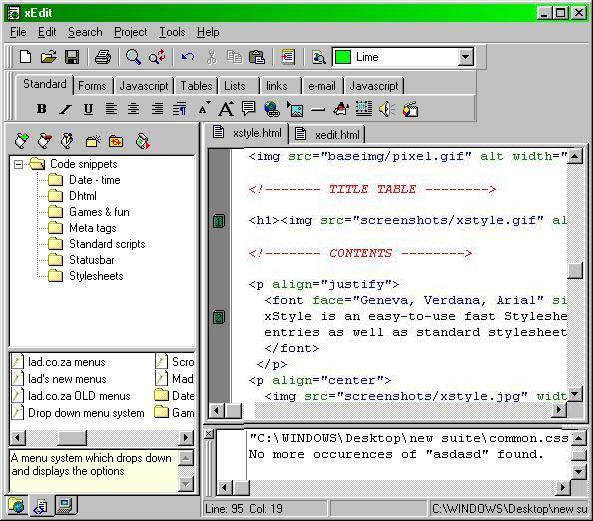Screen dimensions: 593x521
Task: Insert a paragraph tag icon
Action: pyautogui.click(x=180, y=109)
